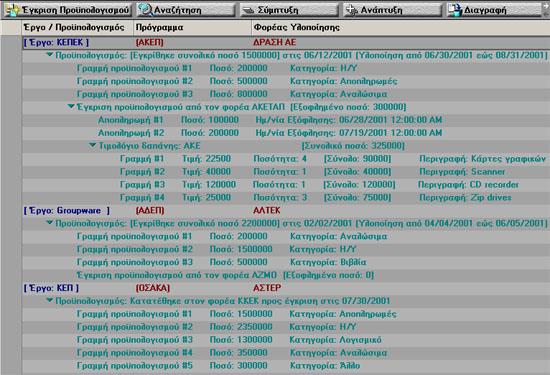
Task: Open the Αναζήτηση search button
Action: point(186,10)
